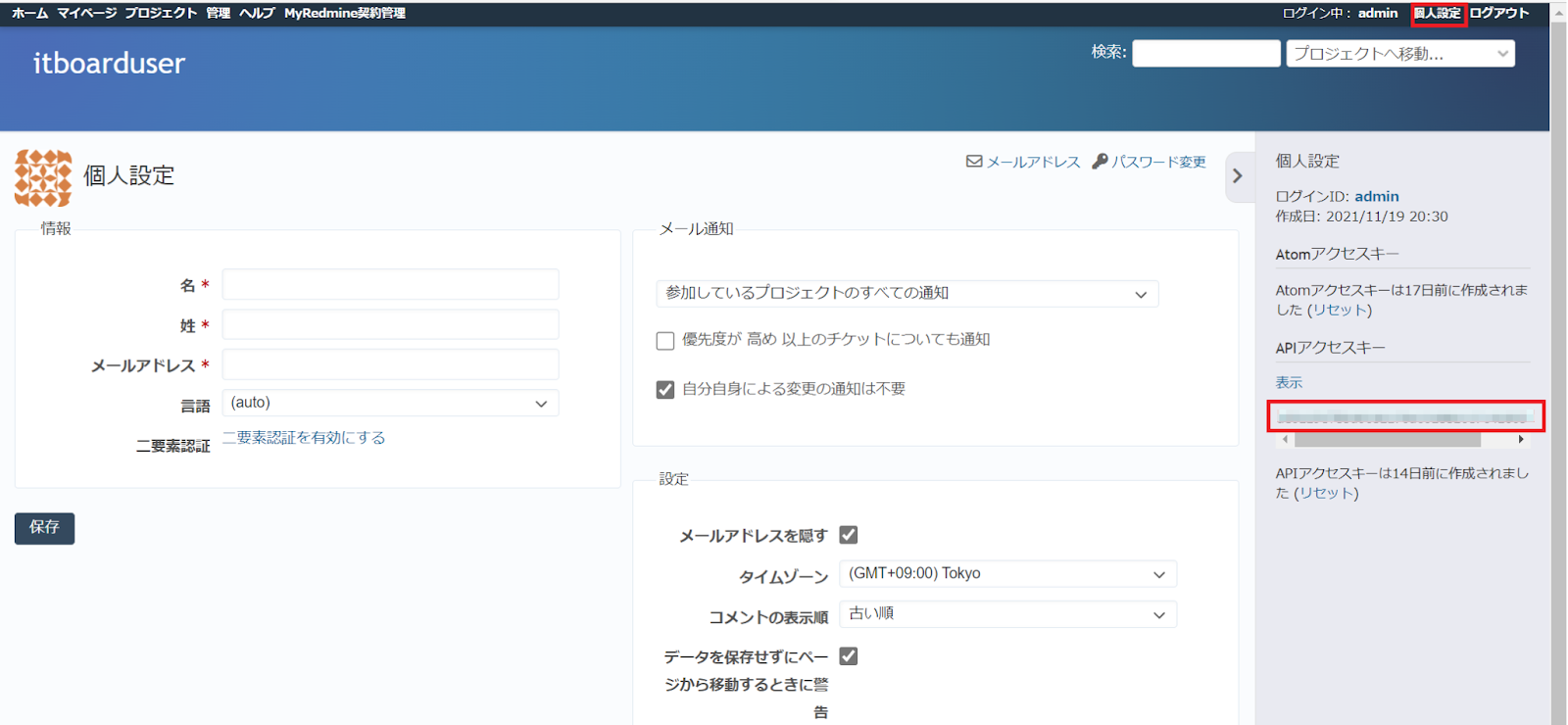
Task: Click the user avatar icon beside 個人設定
Action: tap(43, 178)
